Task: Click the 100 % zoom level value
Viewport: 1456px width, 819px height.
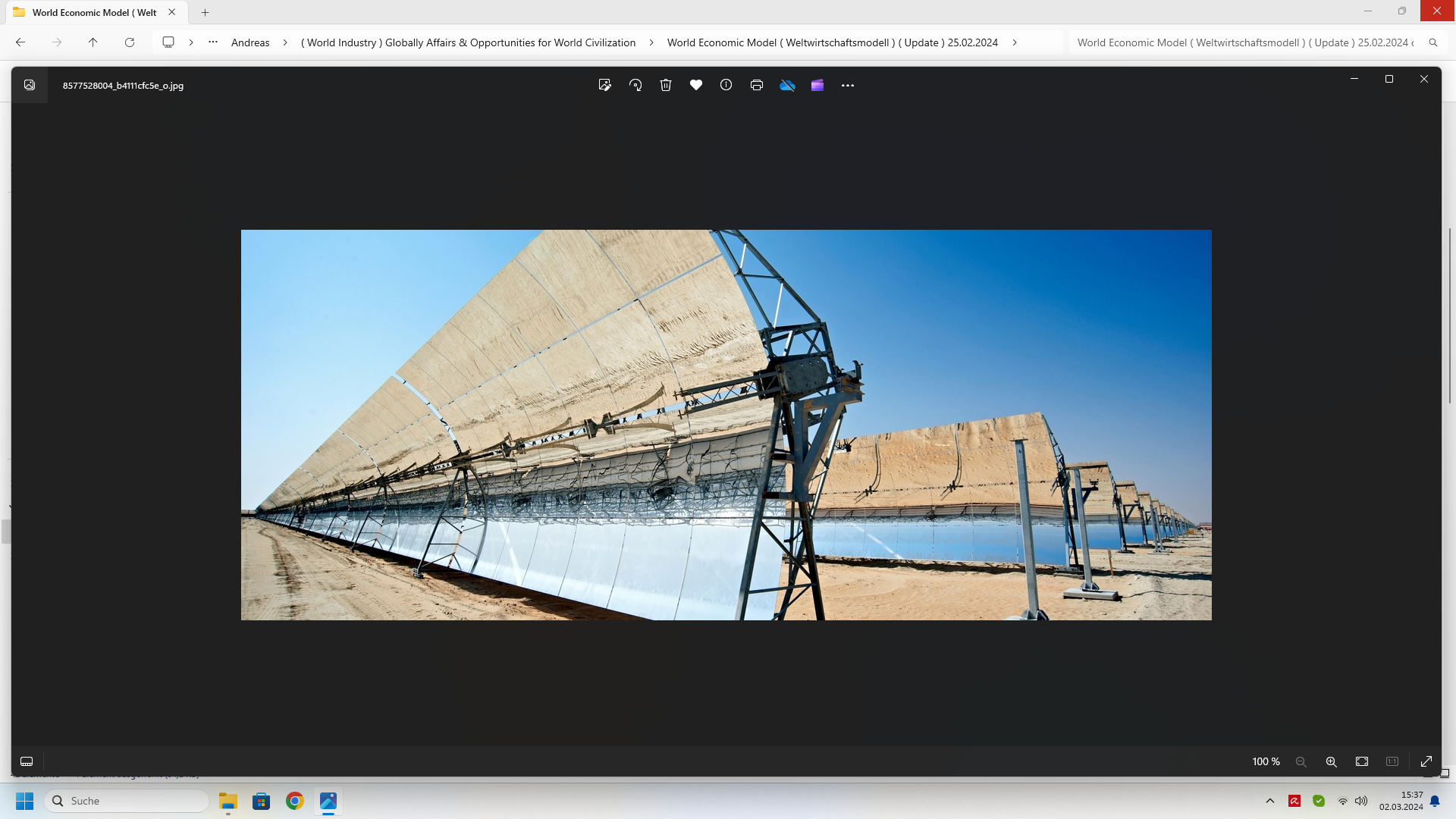Action: [x=1266, y=761]
